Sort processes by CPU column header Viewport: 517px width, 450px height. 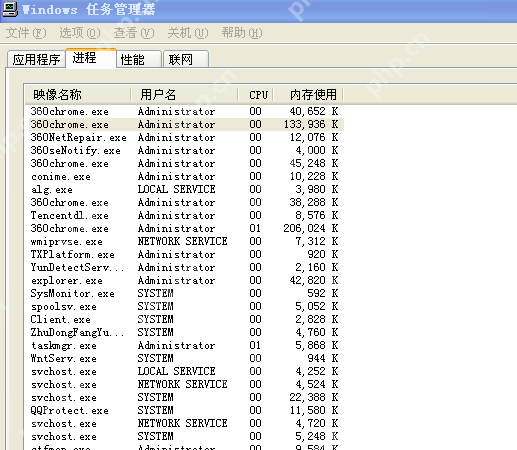(256, 95)
